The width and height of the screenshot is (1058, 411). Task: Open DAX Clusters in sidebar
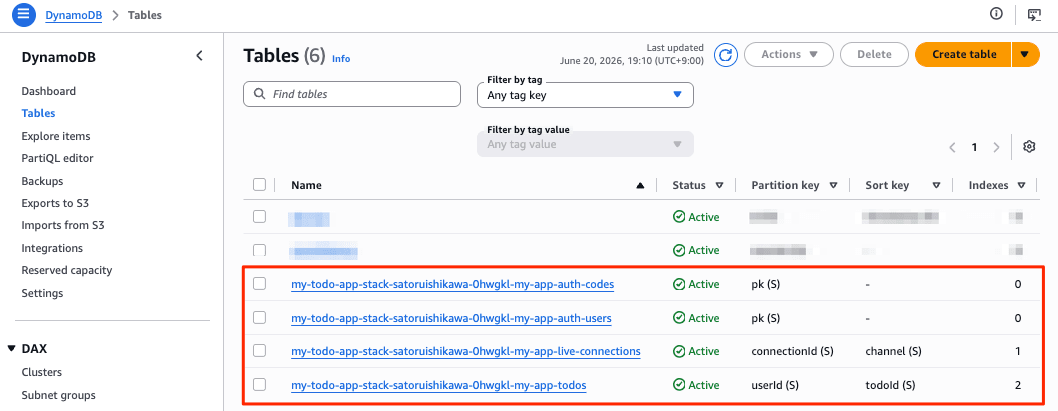[x=42, y=373]
